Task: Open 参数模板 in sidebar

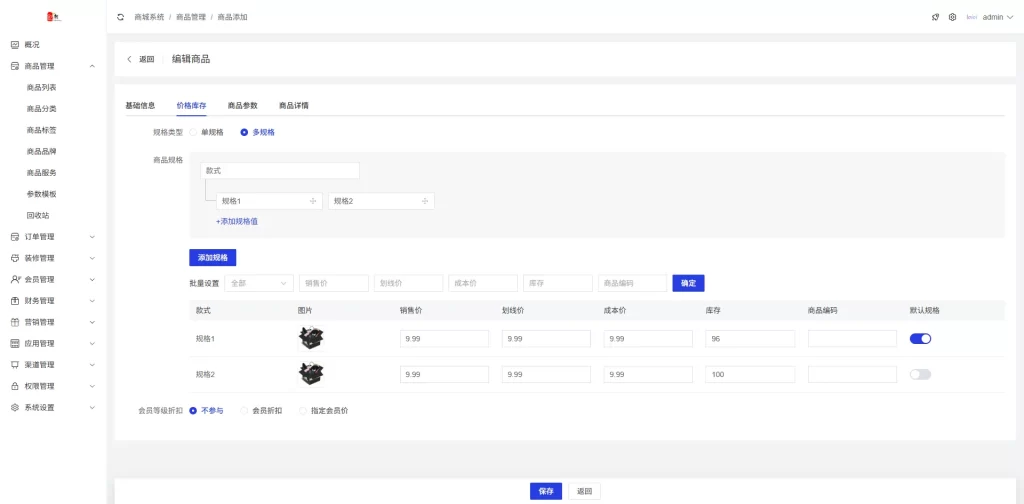Action: tap(41, 194)
